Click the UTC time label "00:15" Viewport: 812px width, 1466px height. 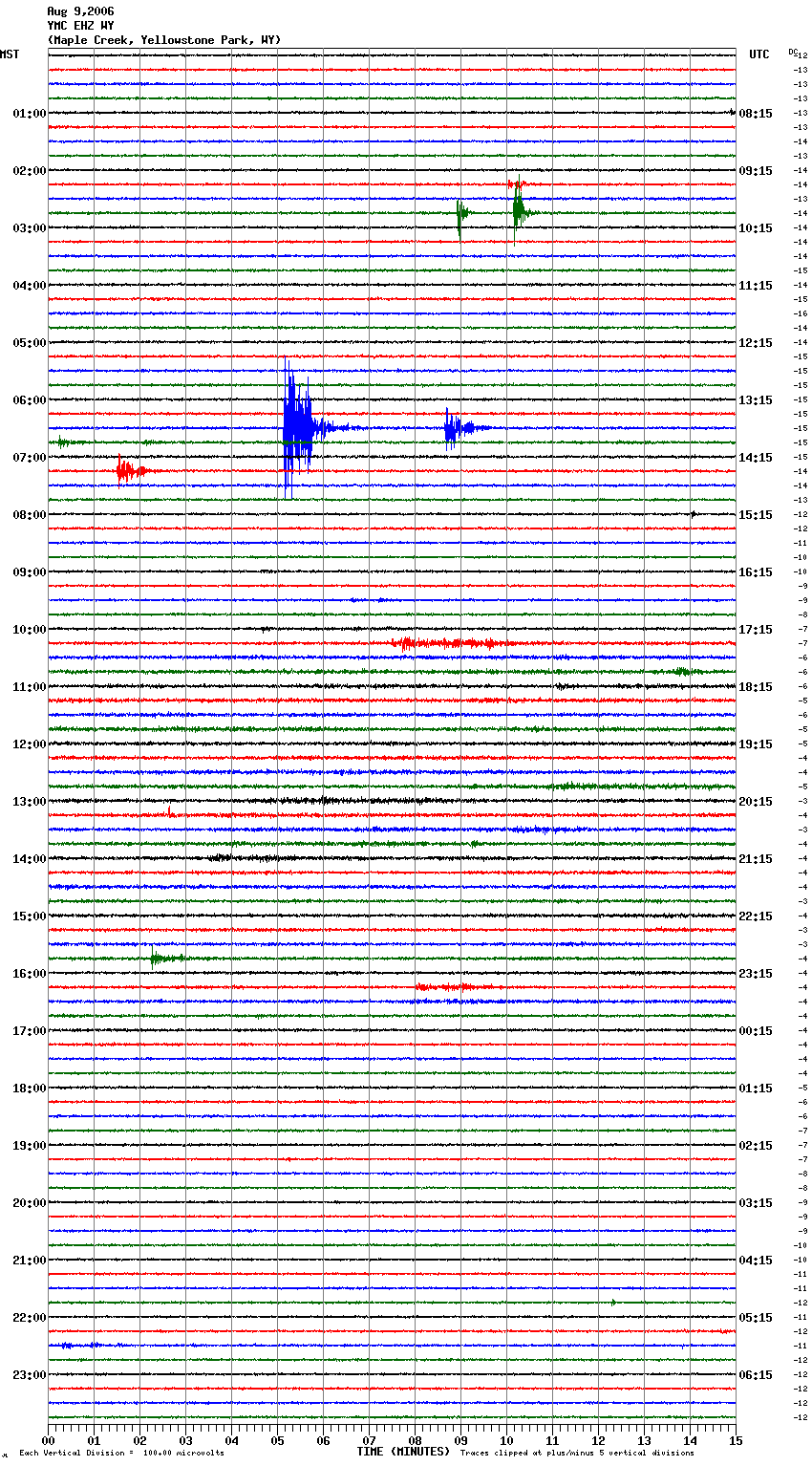click(756, 1031)
